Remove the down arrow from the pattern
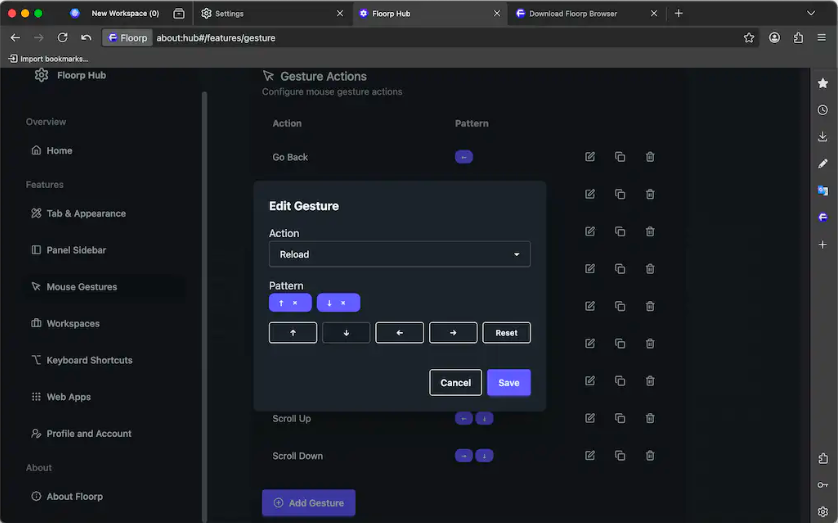Image resolution: width=838 pixels, height=523 pixels. pos(343,303)
